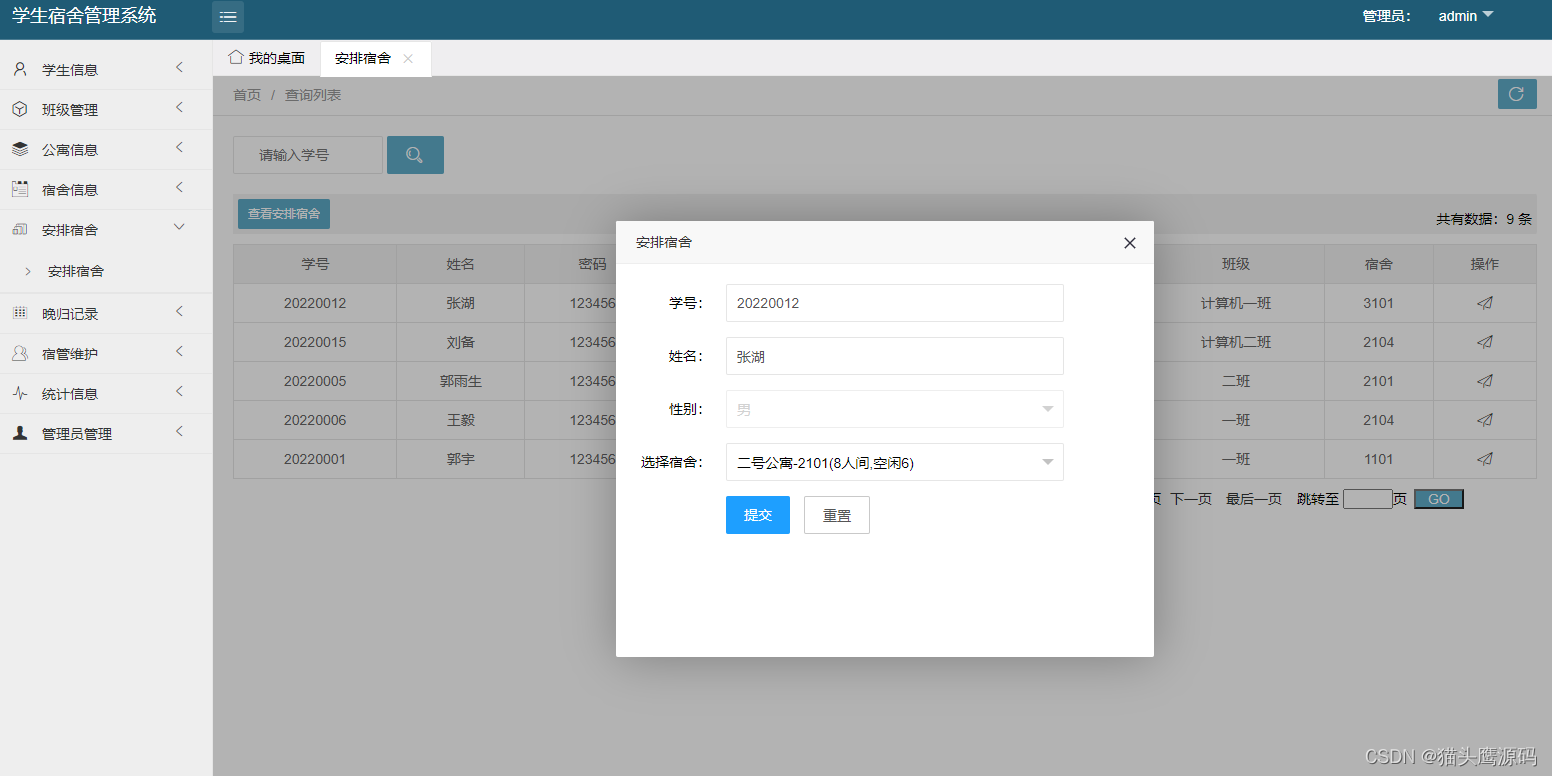Click the 姓名 field in the dialog
Viewport: 1552px width, 776px height.
pos(894,356)
